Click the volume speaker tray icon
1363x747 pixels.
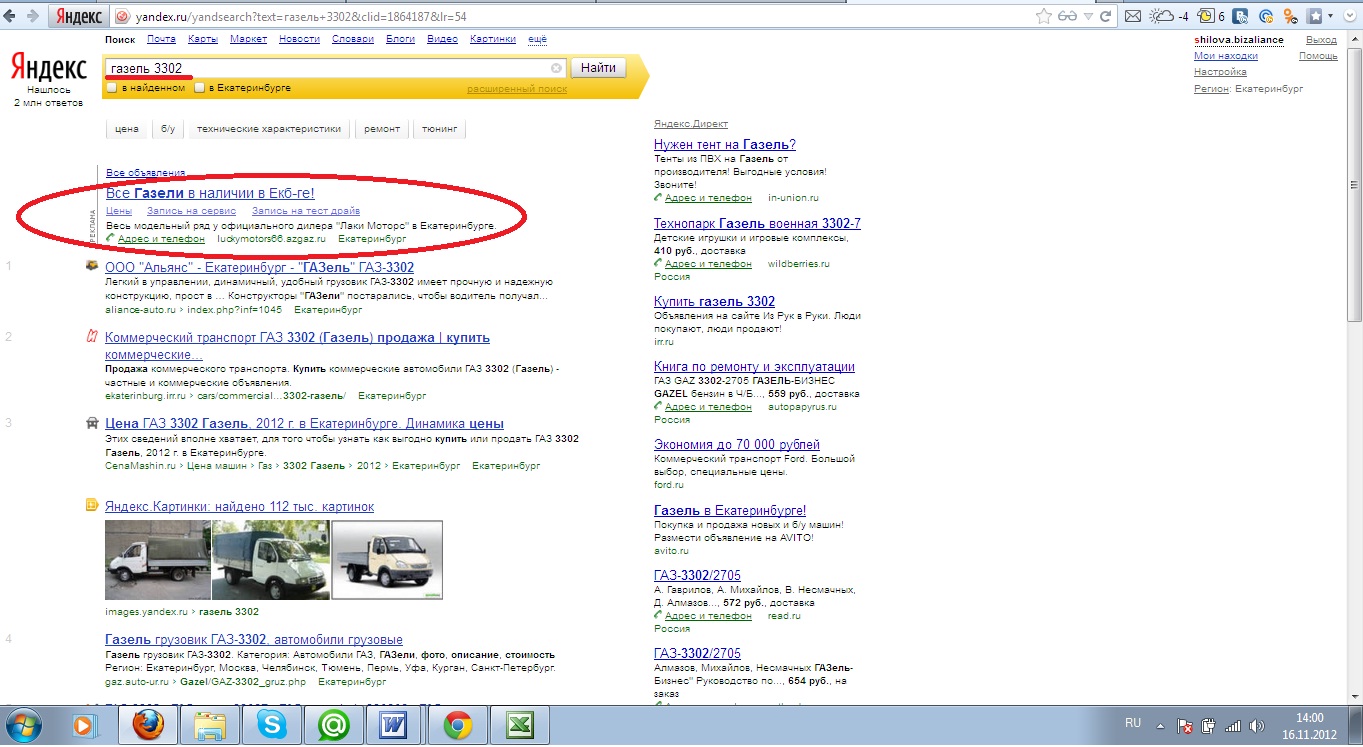pyautogui.click(x=1256, y=725)
